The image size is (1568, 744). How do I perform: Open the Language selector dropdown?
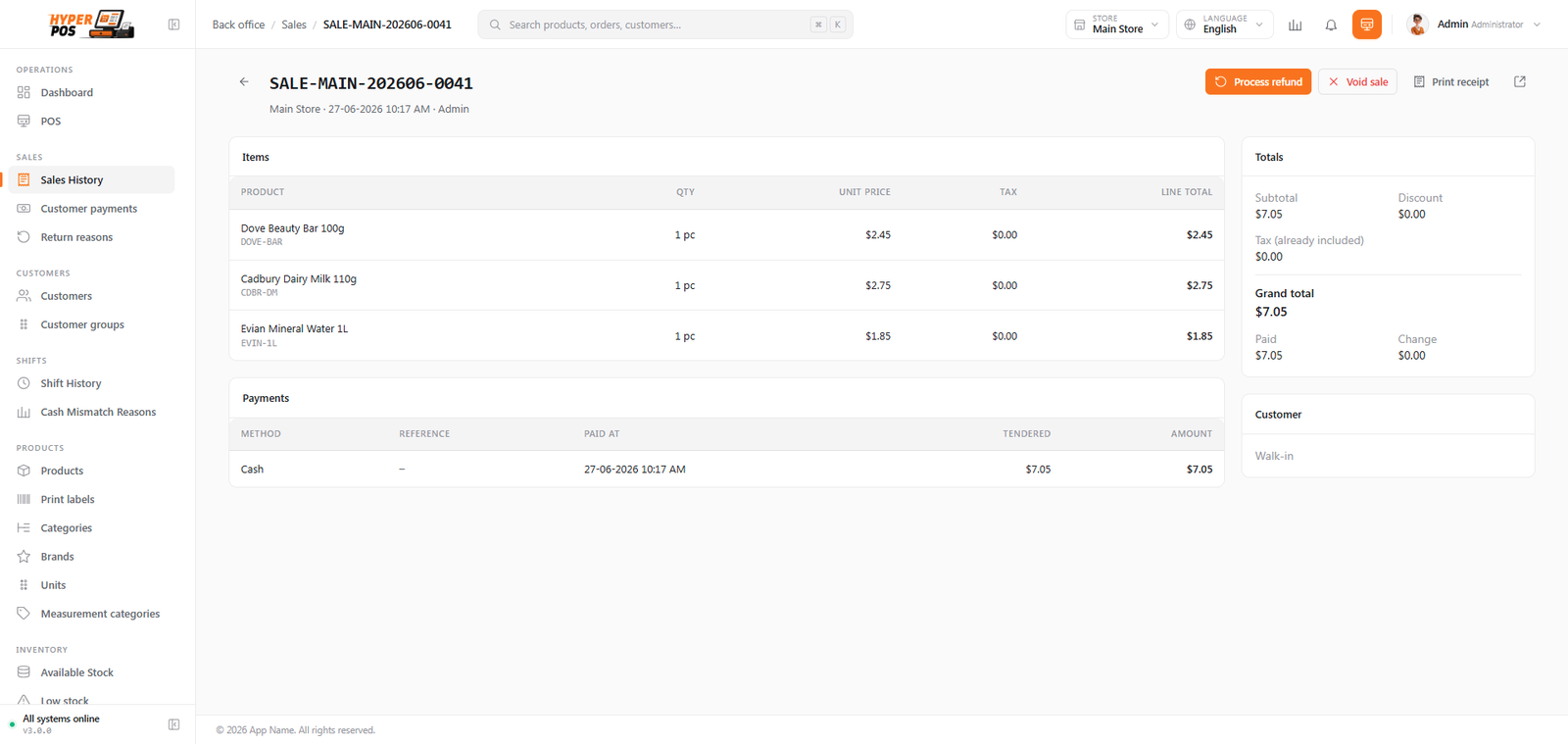1225,25
